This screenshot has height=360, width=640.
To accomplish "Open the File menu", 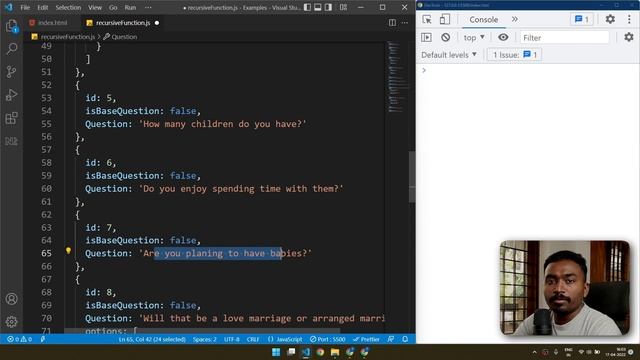I will coord(25,7).
